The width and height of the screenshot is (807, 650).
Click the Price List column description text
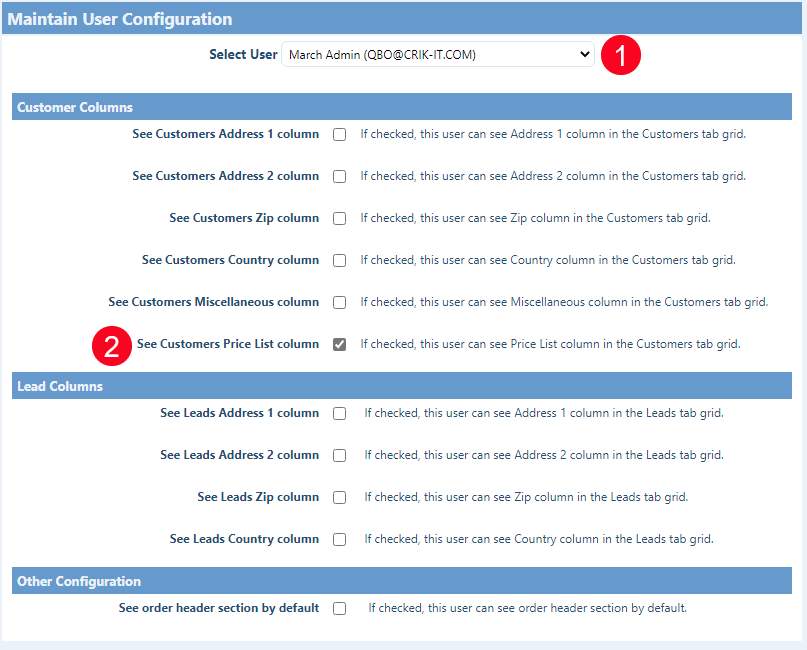pyautogui.click(x=550, y=344)
